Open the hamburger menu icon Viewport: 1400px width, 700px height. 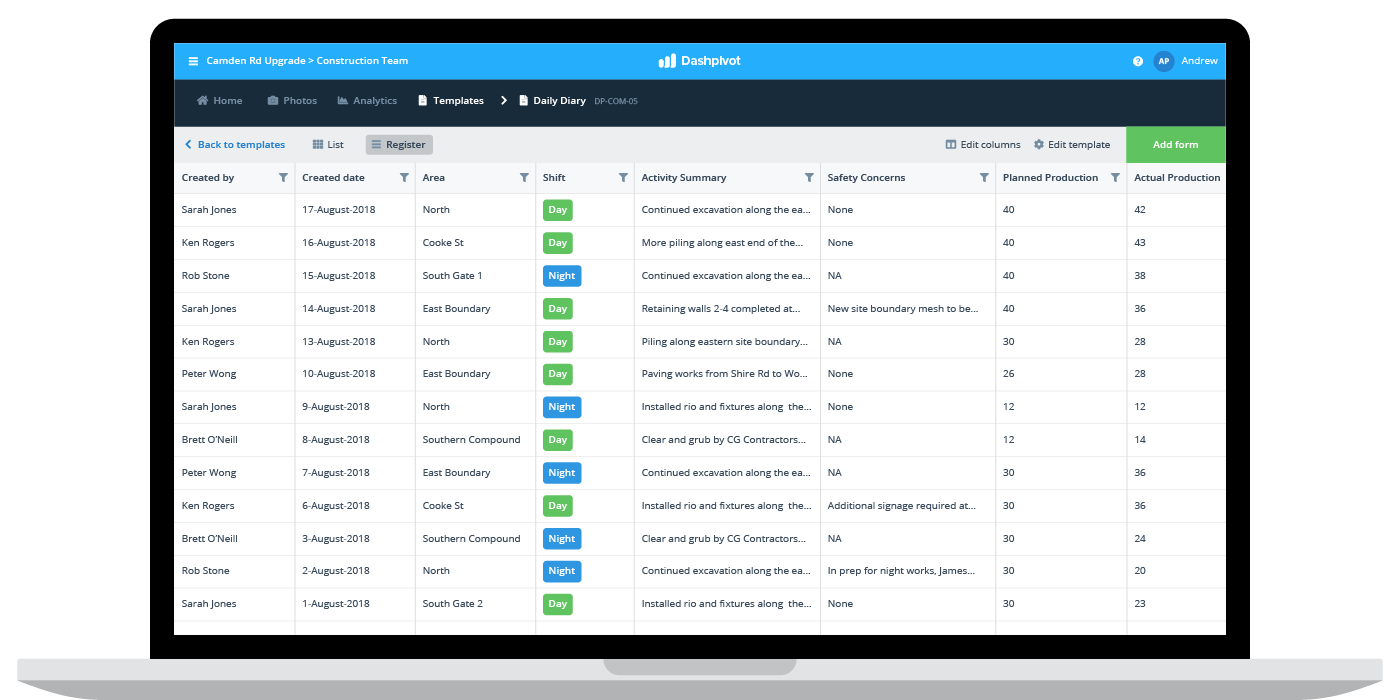click(193, 61)
